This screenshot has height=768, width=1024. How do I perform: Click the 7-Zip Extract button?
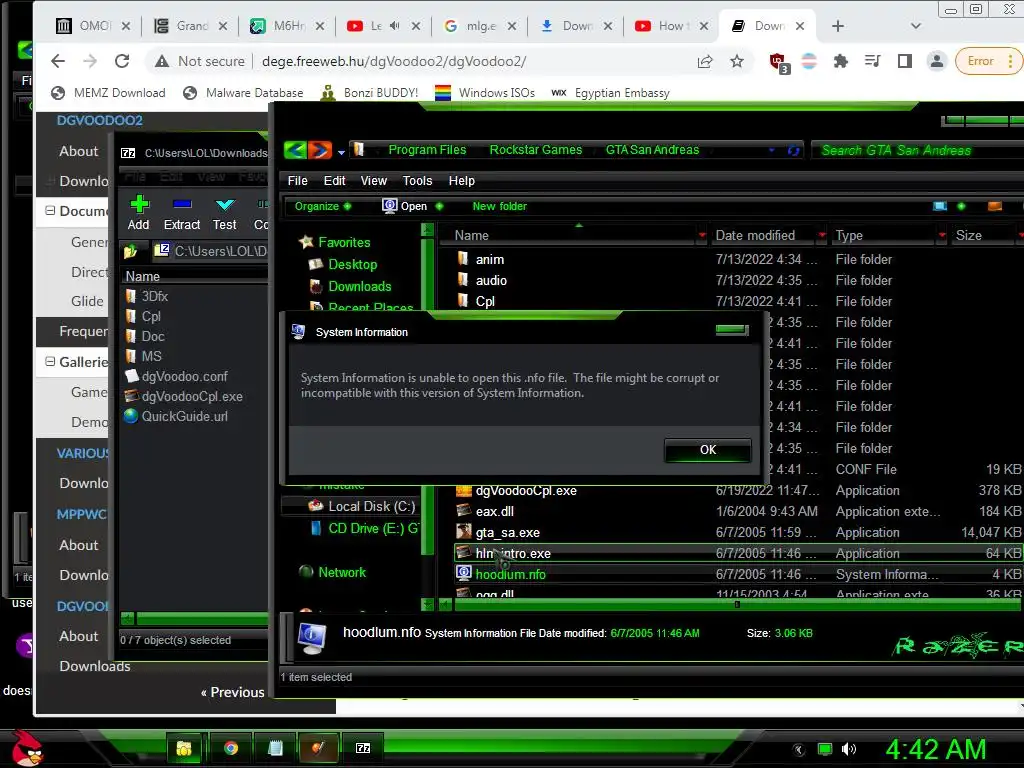pyautogui.click(x=182, y=214)
